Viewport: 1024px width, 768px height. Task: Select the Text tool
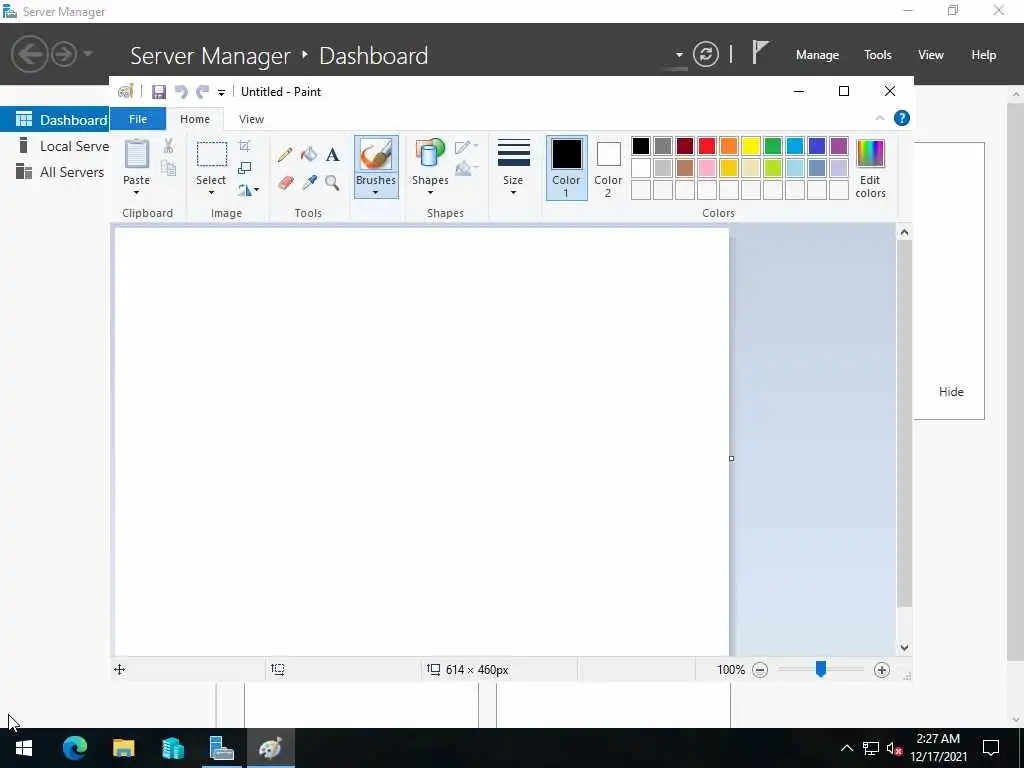(x=332, y=155)
